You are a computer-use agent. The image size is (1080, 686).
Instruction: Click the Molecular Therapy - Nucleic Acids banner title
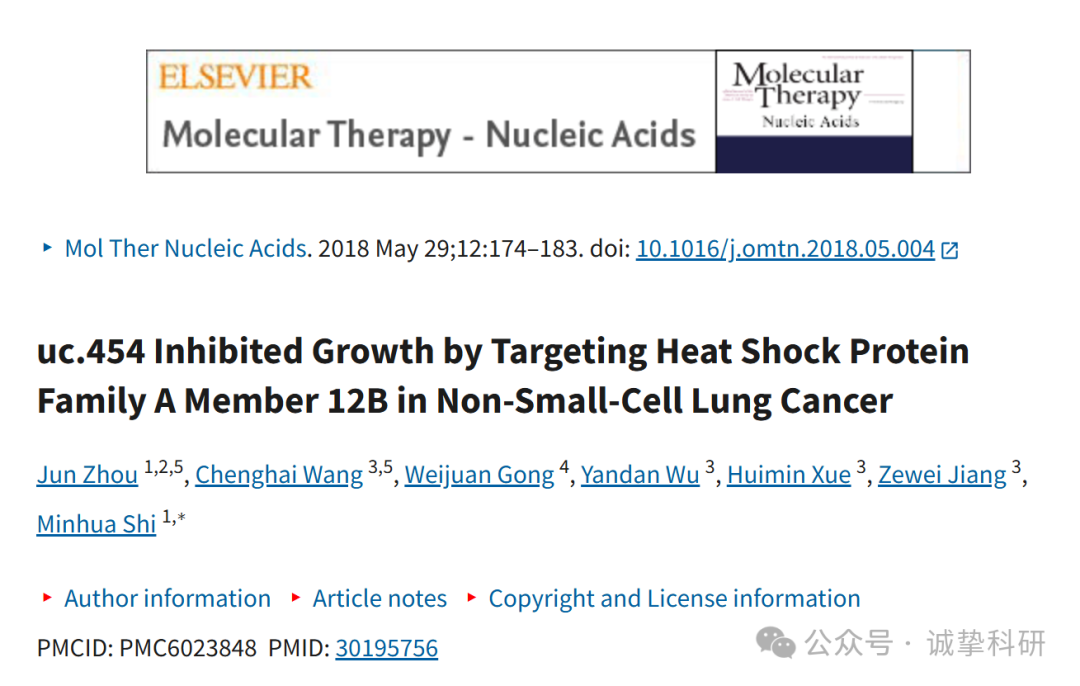pyautogui.click(x=428, y=134)
